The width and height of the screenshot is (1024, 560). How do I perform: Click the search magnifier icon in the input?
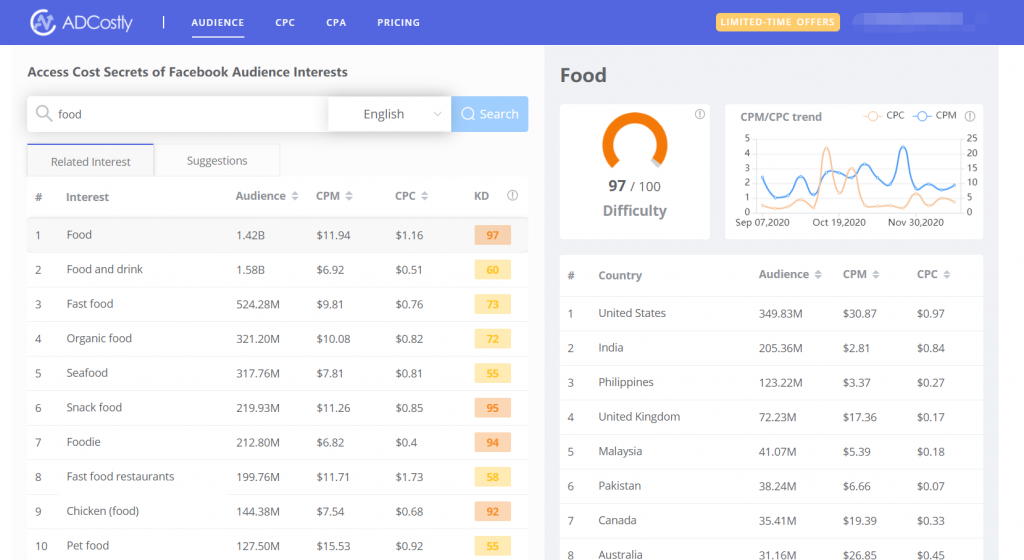[x=44, y=114]
